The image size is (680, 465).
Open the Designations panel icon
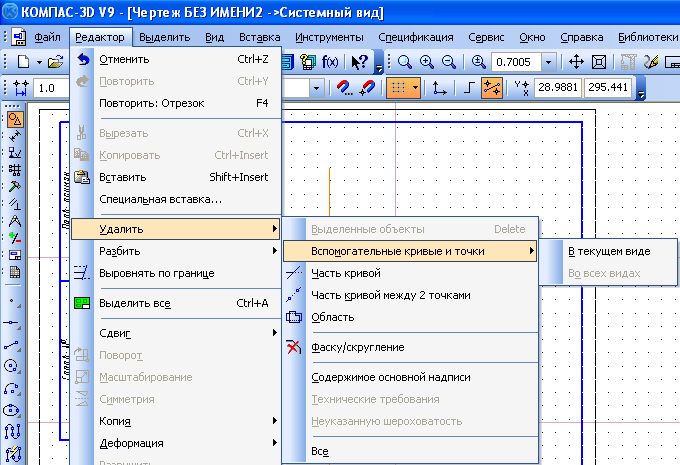coord(15,153)
